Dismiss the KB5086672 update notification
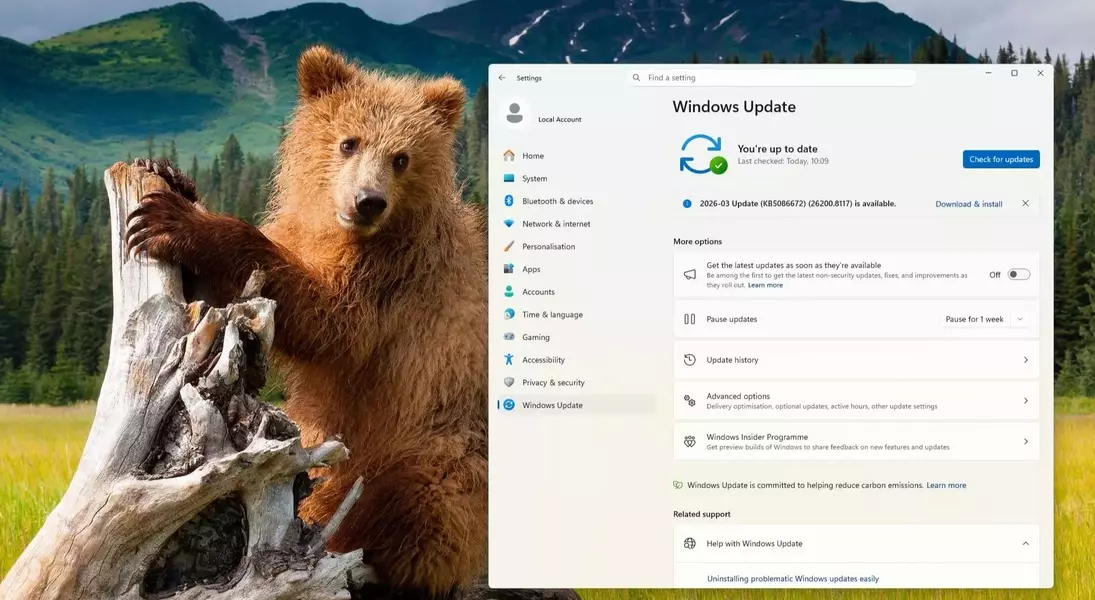The width and height of the screenshot is (1095, 600). tap(1025, 204)
